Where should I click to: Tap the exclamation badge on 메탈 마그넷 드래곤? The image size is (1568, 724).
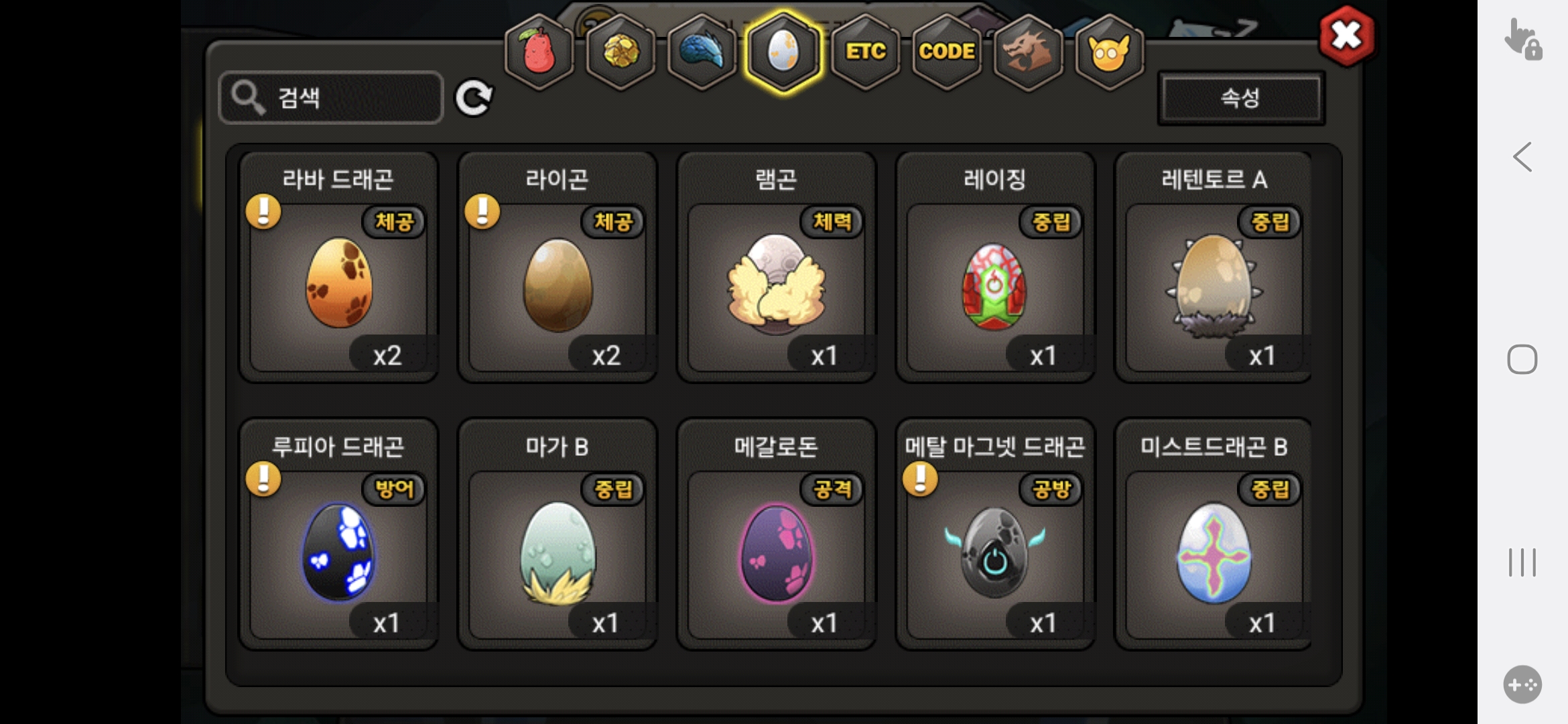[x=920, y=479]
